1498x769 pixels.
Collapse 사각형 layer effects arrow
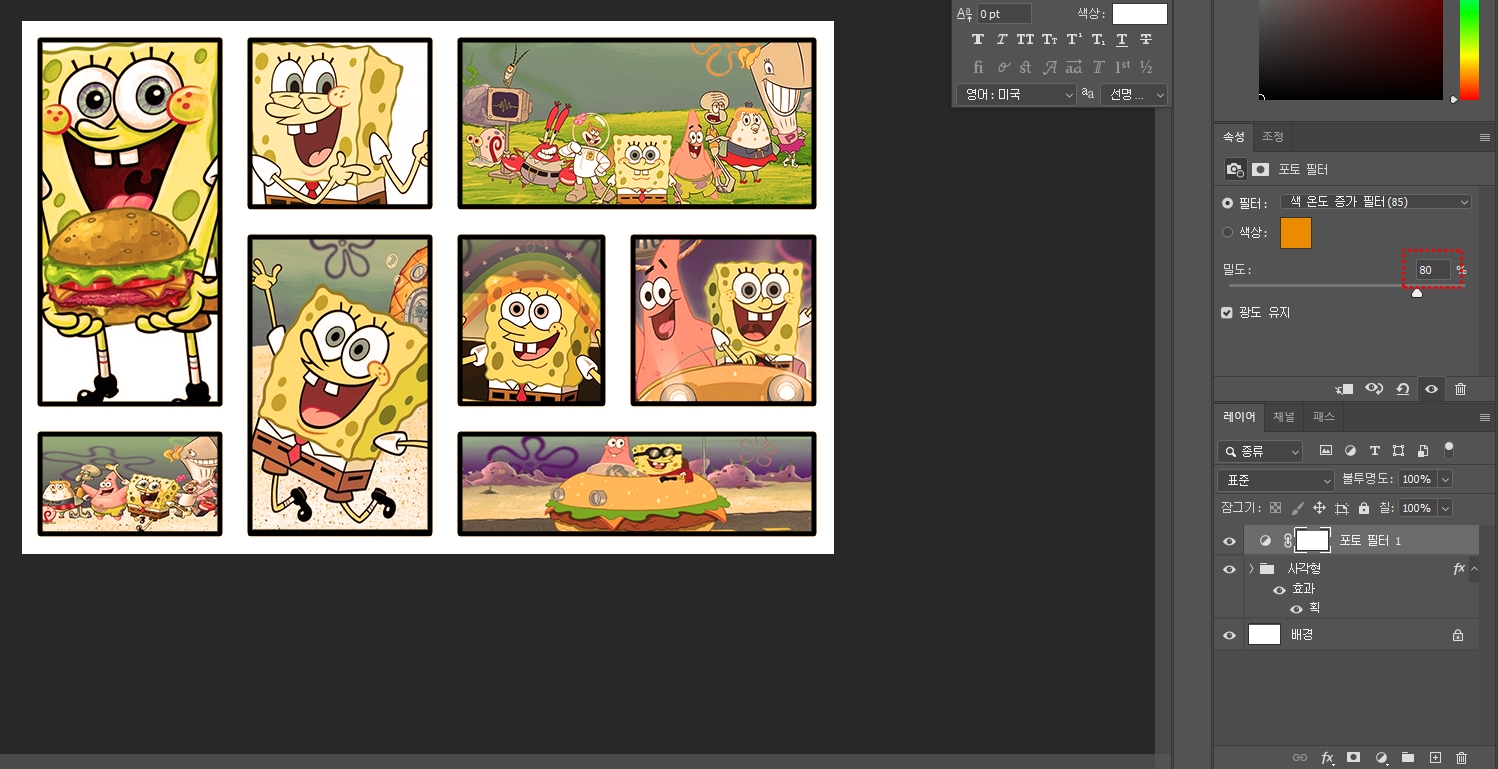point(1473,569)
